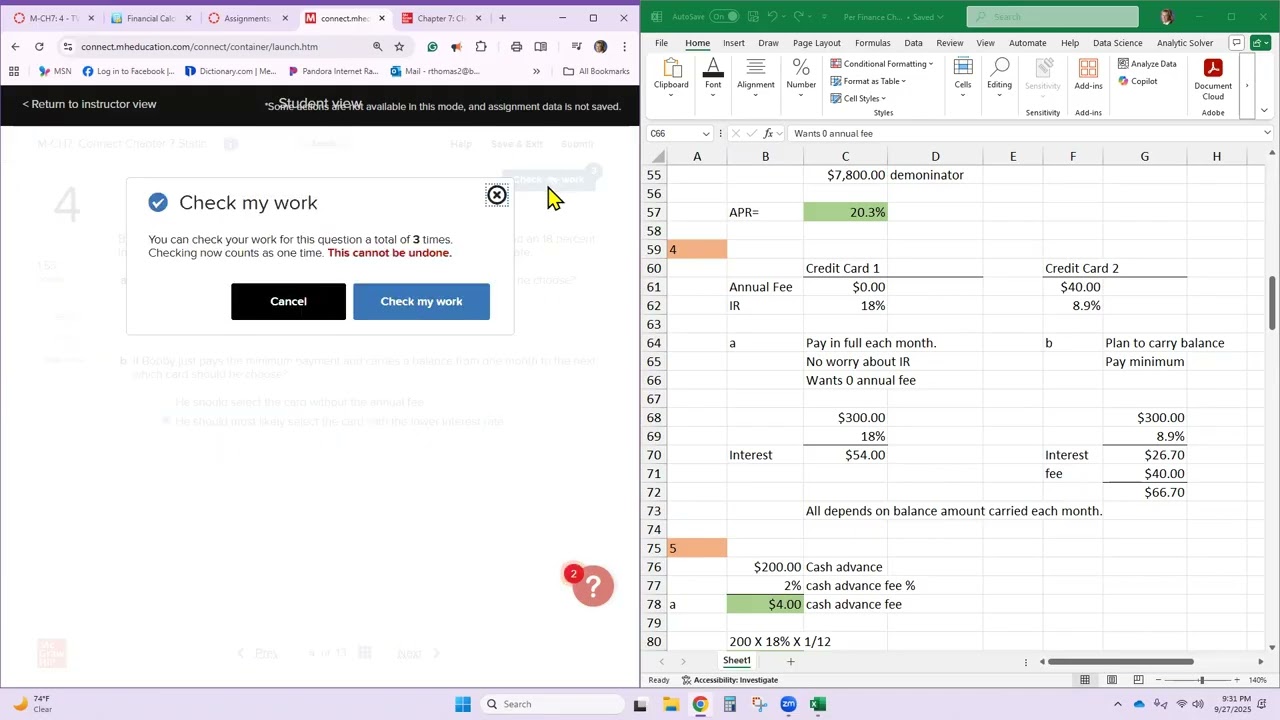
Task: Open the All Bookmarks folder
Action: [x=596, y=71]
